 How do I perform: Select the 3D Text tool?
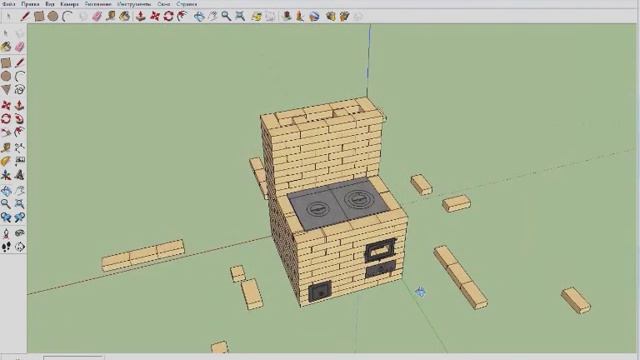(x=20, y=175)
